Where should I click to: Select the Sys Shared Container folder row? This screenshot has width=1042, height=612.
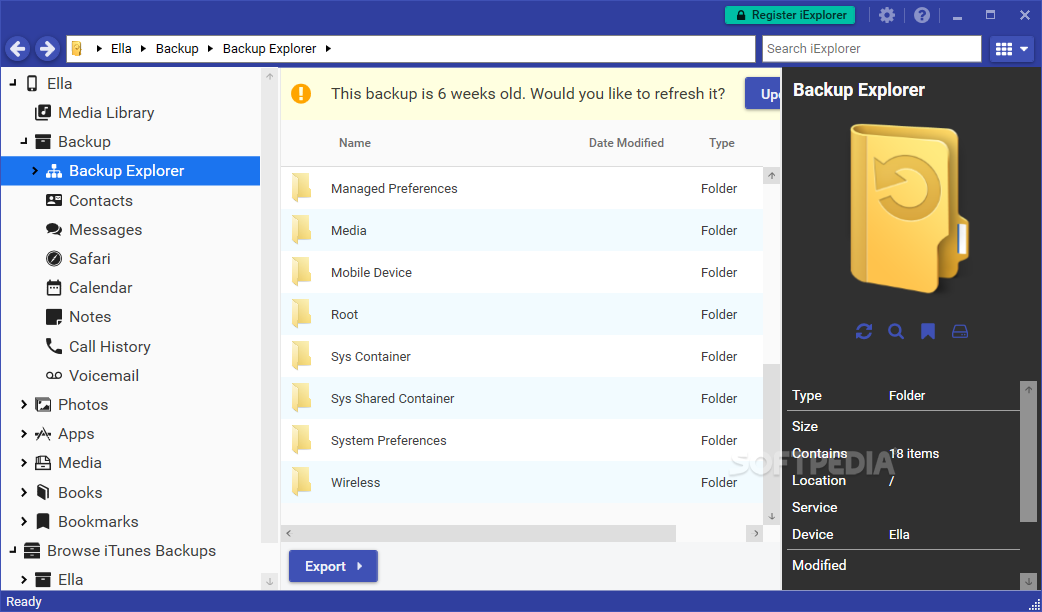coord(522,398)
